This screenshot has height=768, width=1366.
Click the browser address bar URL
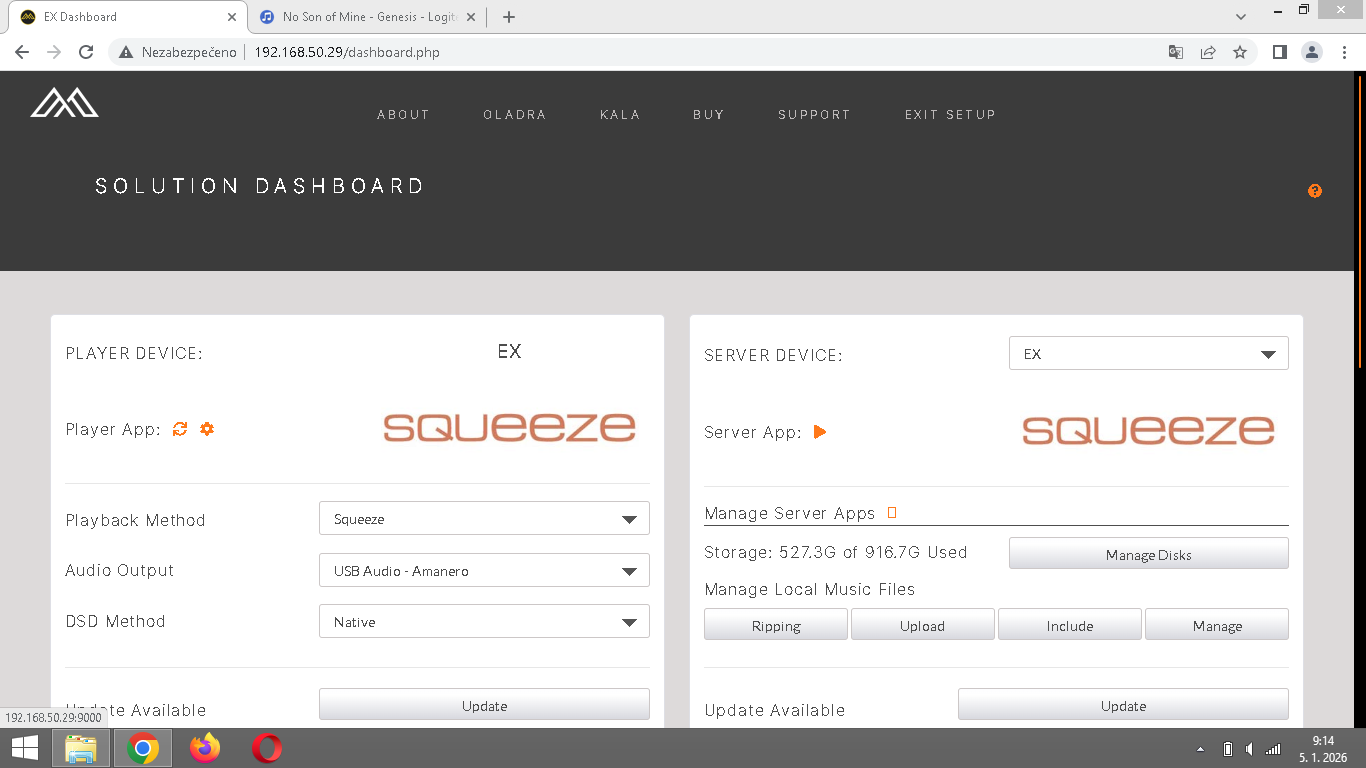pos(347,52)
